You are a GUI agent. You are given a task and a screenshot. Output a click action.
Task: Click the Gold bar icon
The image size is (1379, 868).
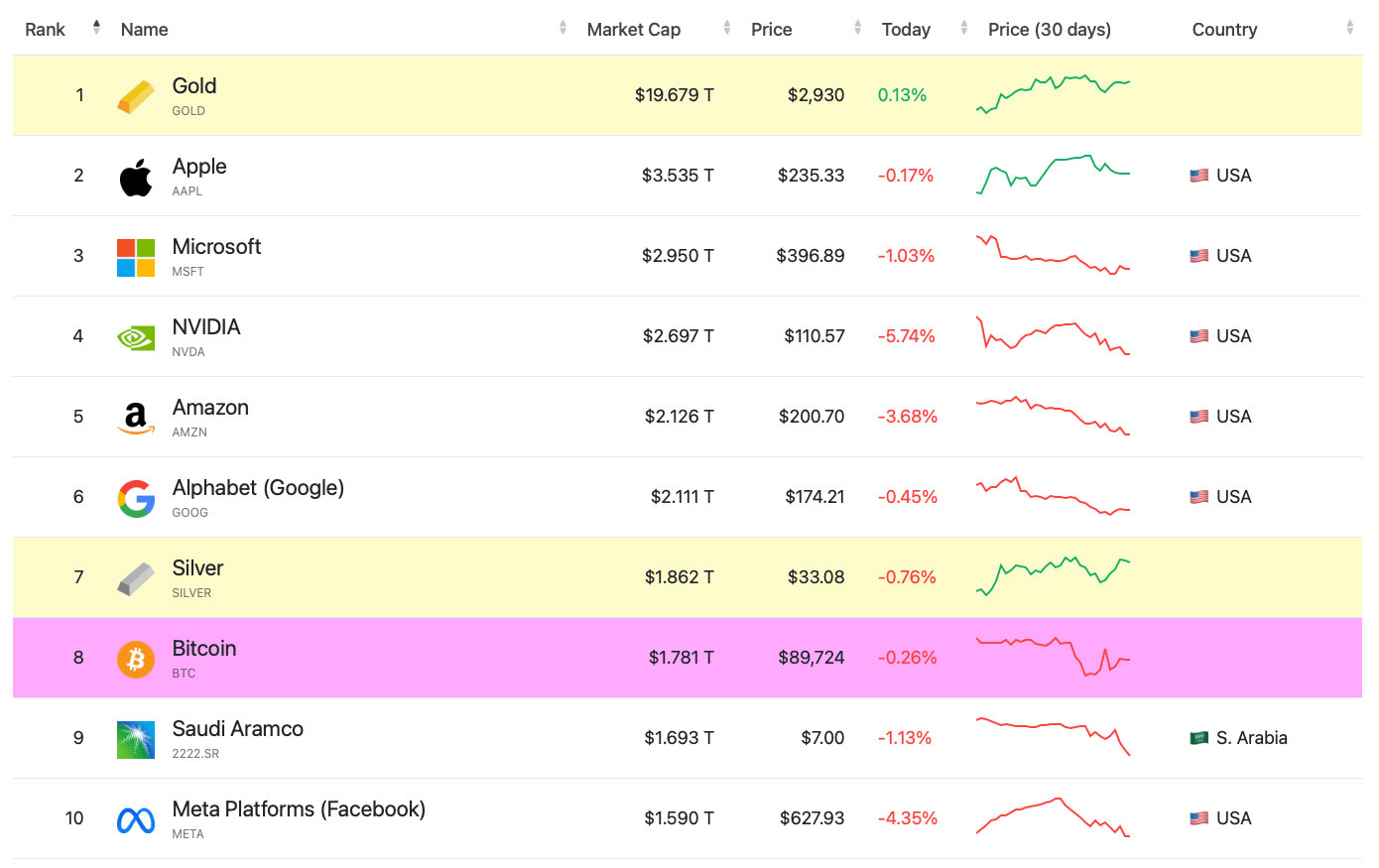[136, 96]
